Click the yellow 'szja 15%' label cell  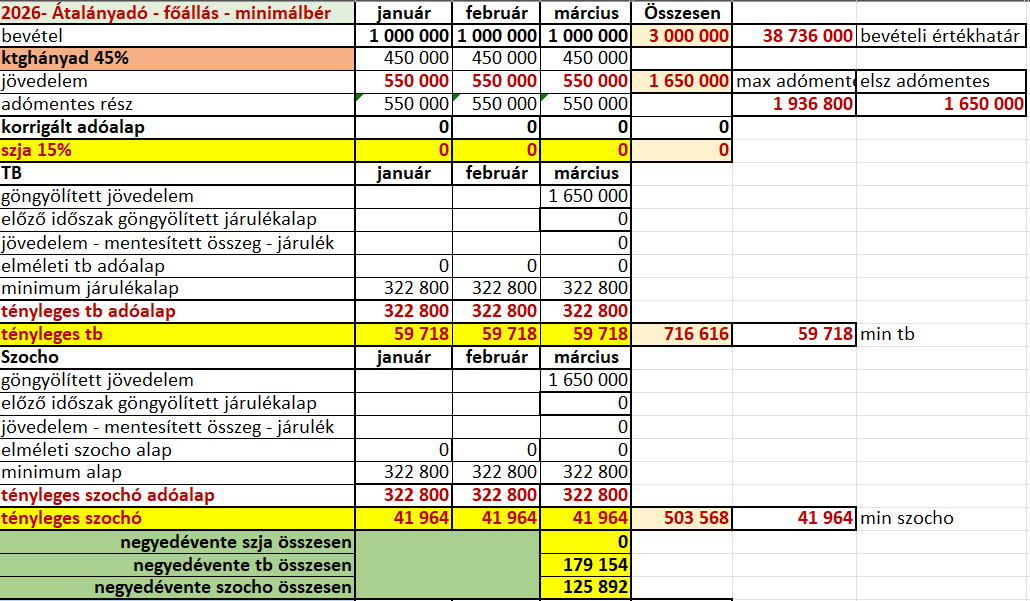pos(177,150)
